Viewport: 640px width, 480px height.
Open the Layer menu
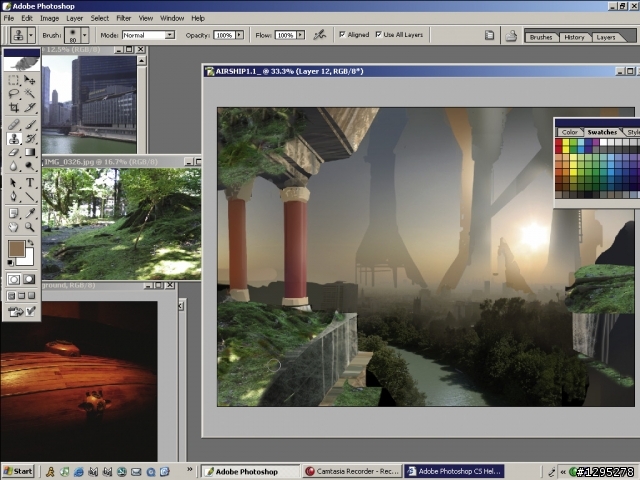click(x=75, y=18)
